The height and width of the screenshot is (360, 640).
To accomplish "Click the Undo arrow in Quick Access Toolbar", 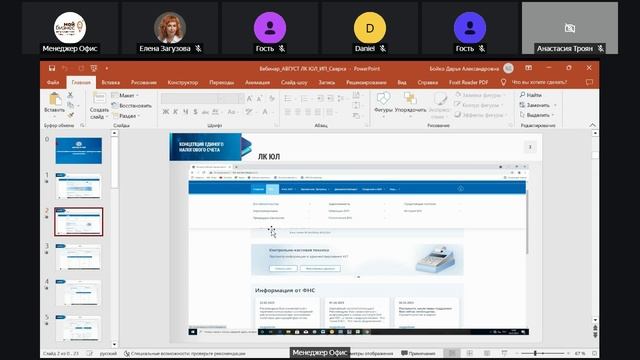I will click(x=65, y=68).
